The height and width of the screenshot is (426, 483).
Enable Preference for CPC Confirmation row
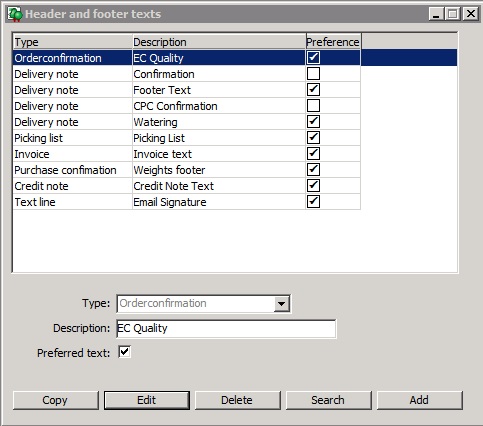[313, 106]
